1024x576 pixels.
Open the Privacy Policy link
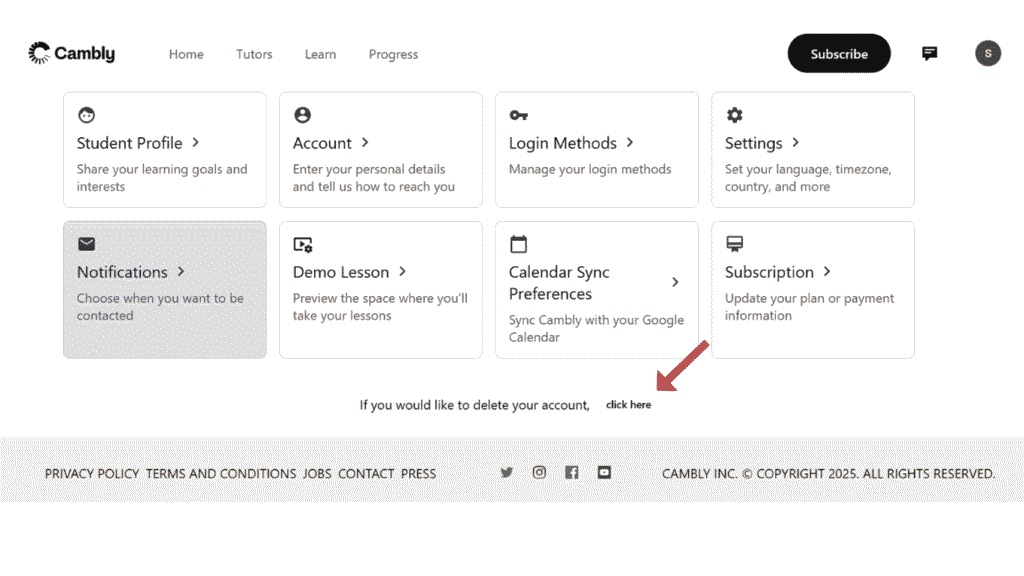[92, 474]
